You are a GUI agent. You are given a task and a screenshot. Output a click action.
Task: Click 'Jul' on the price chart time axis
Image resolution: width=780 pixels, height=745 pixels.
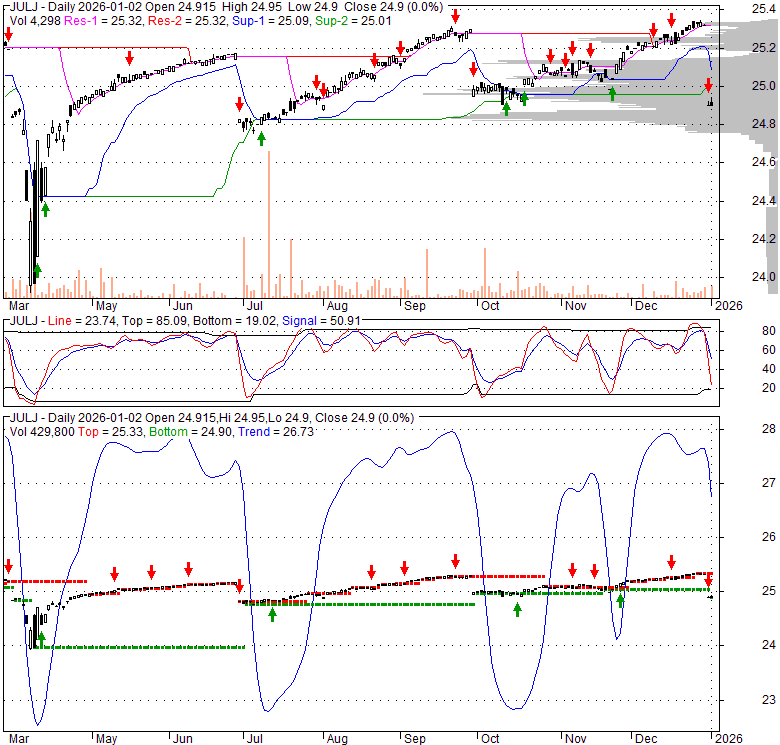(x=255, y=306)
